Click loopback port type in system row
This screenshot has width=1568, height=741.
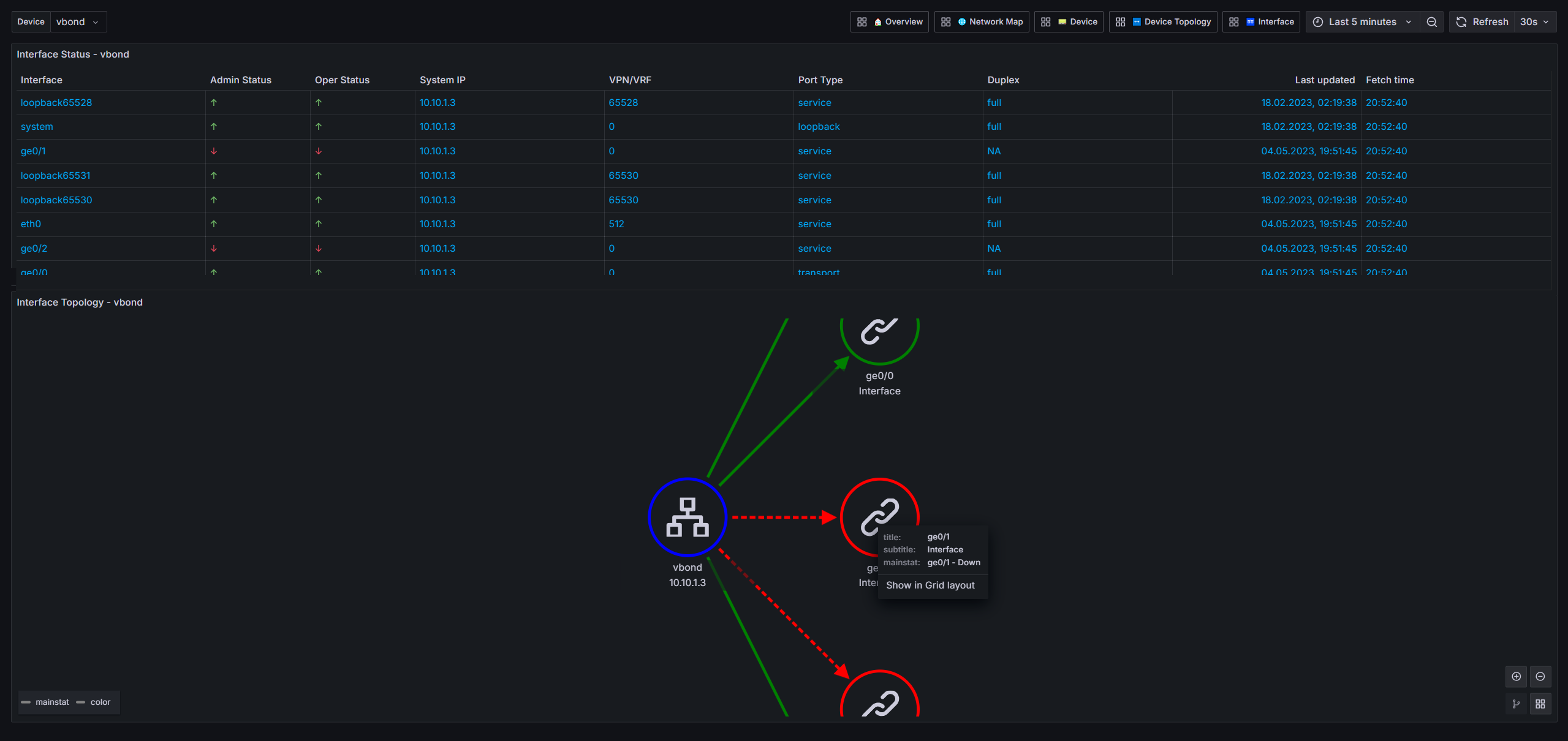click(819, 127)
